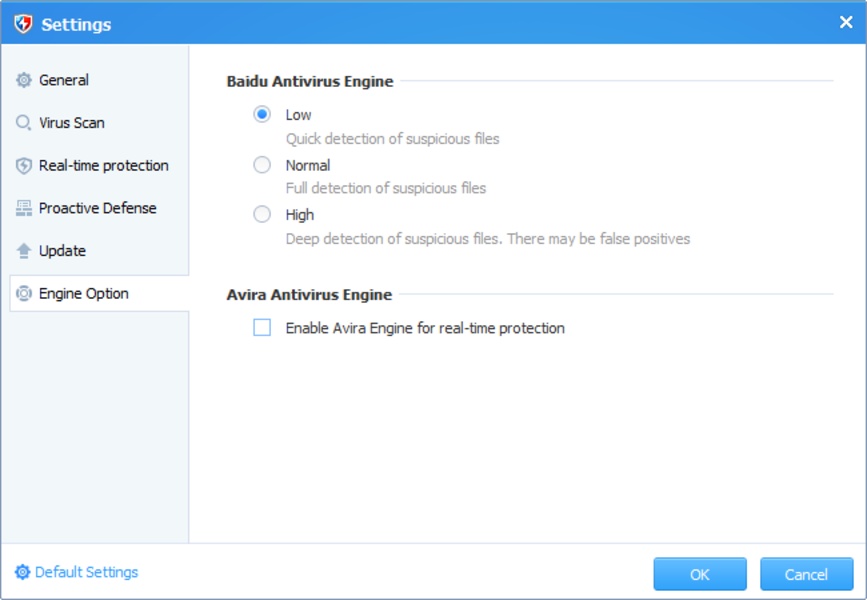Screen dimensions: 867x600
Task: Click the Real-time protection shield icon
Action: point(24,166)
